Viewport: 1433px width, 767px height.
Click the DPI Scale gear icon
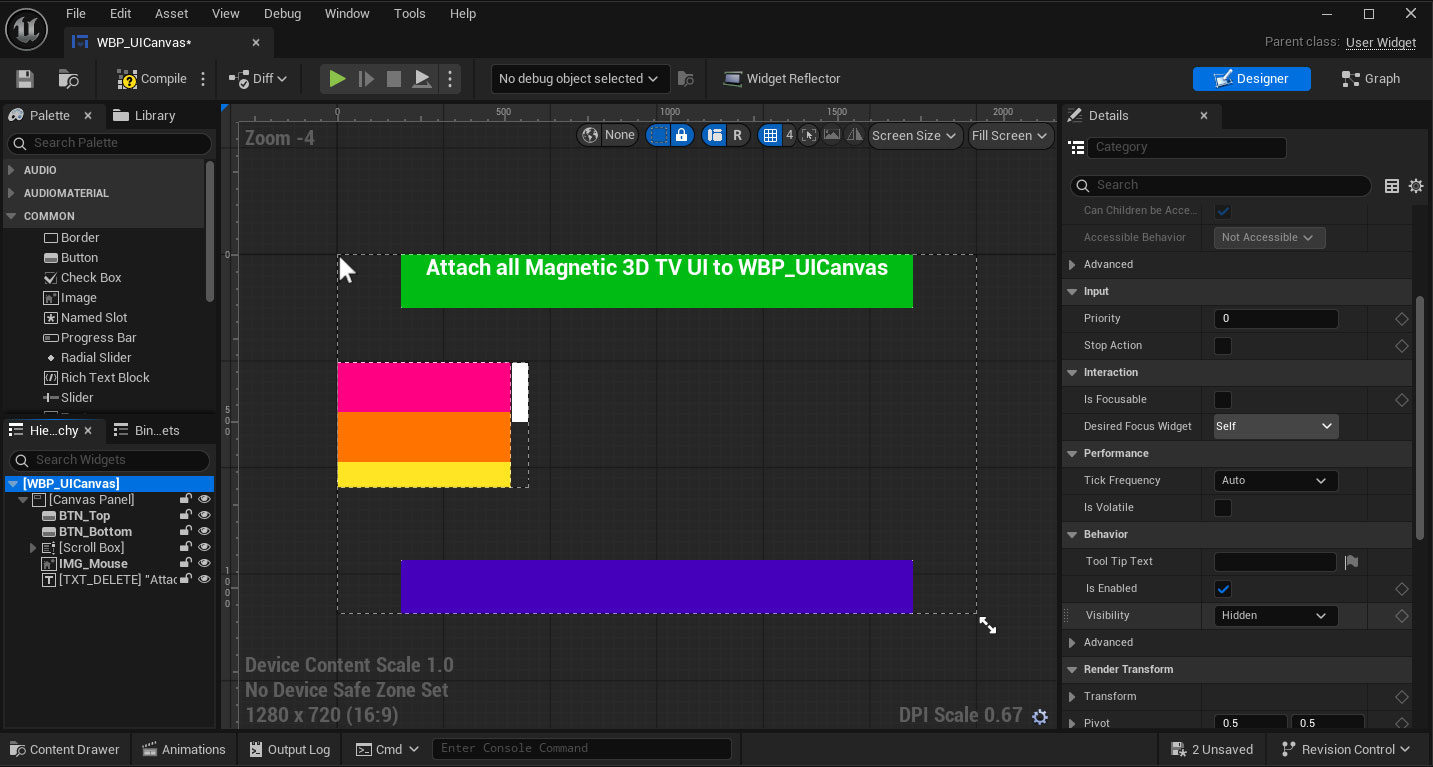coord(1040,716)
